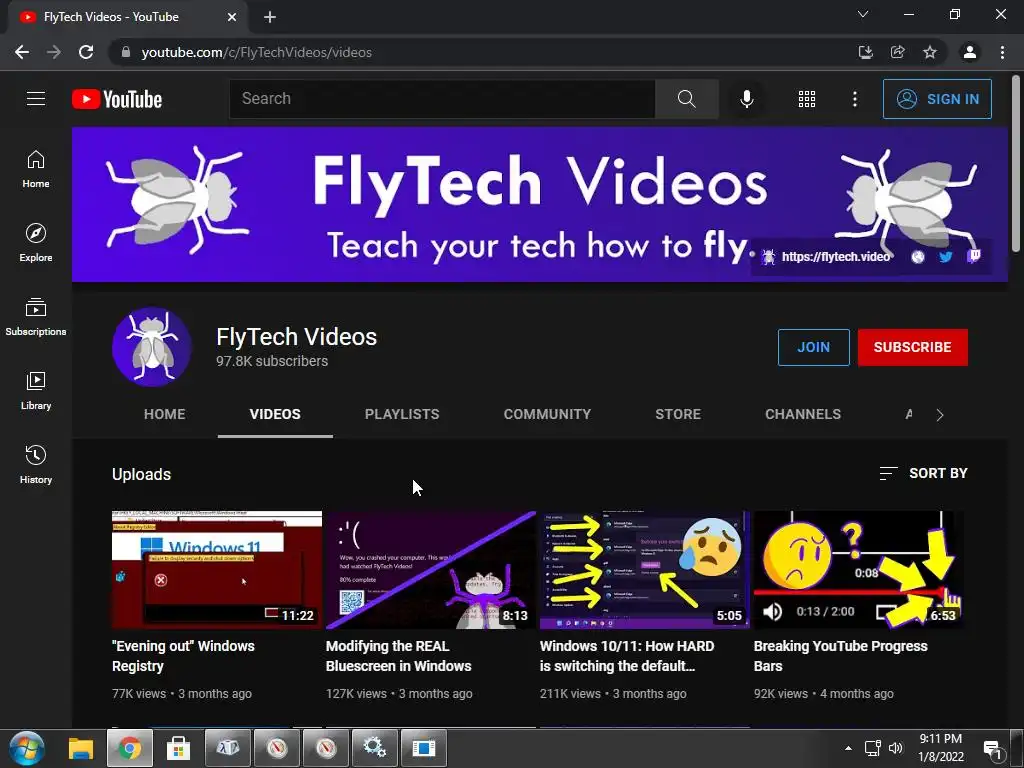The image size is (1024, 768).
Task: Open Explore in the sidebar
Action: pyautogui.click(x=36, y=243)
